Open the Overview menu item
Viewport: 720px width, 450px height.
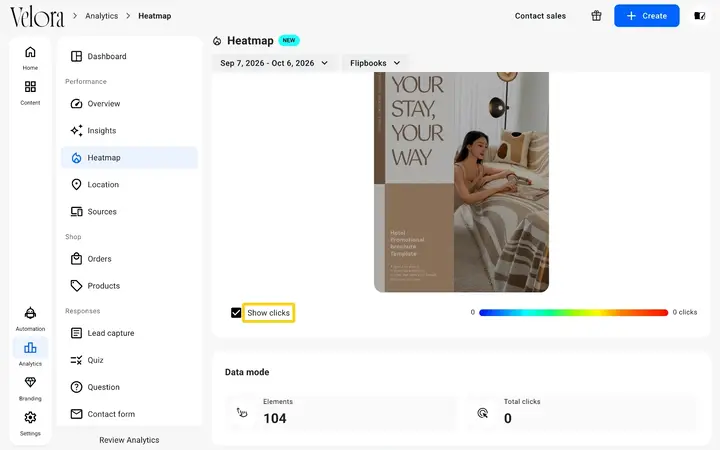(x=129, y=104)
